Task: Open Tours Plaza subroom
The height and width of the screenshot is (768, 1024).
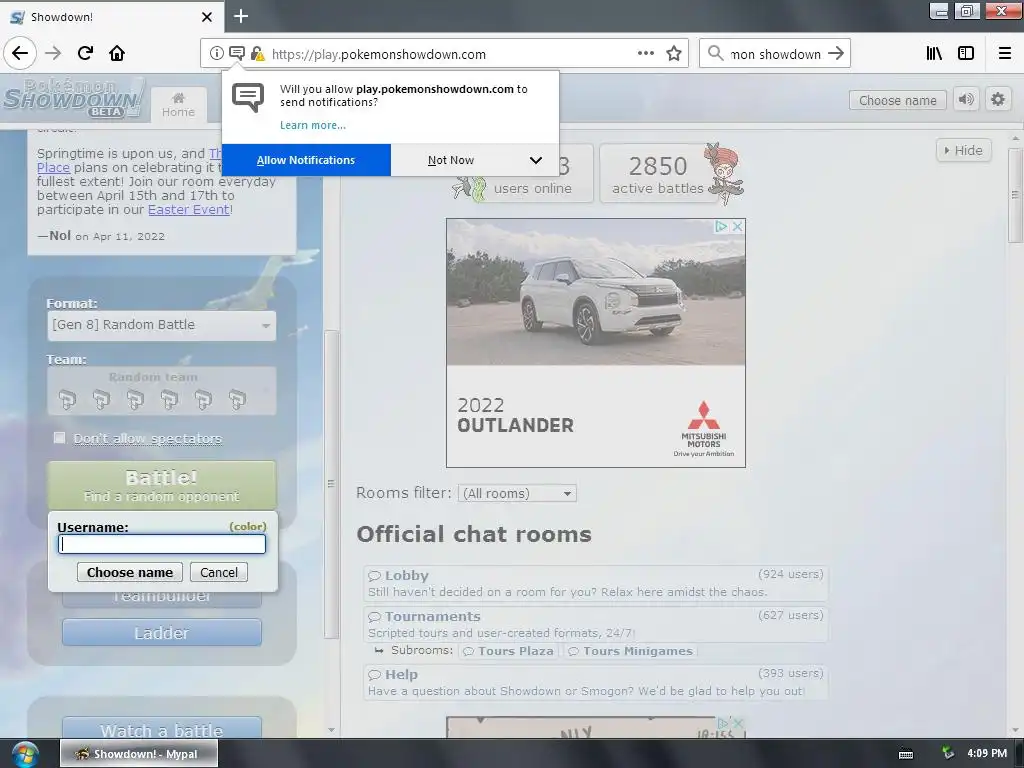Action: [x=509, y=651]
